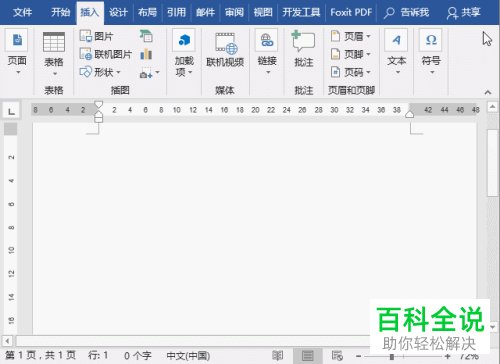Image resolution: width=500 pixels, height=364 pixels.
Task: Open the 文本 (Text) group dropdown
Action: pos(396,52)
